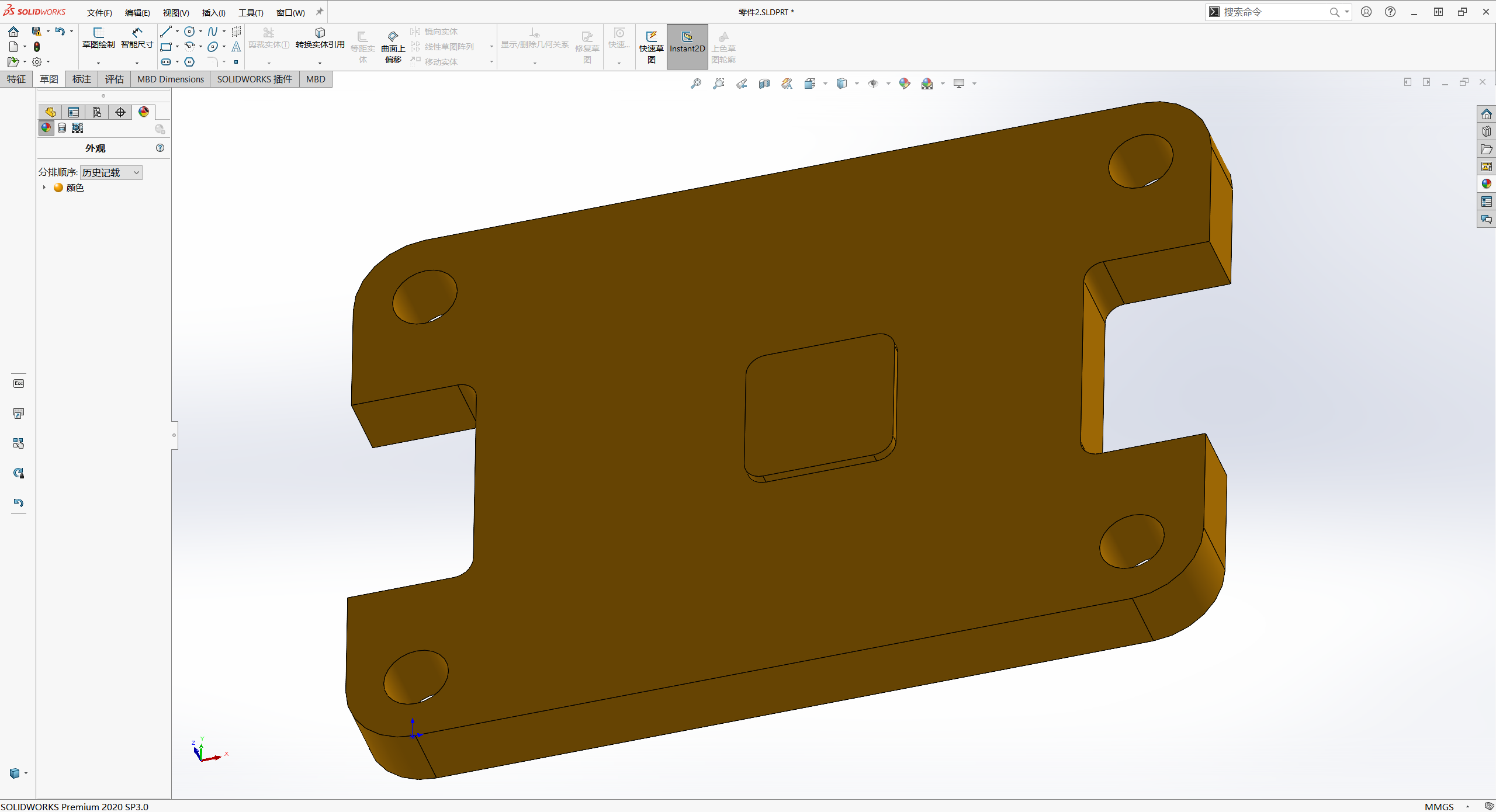1496x812 pixels.
Task: Click the 快速草图 rapid sketch tool
Action: 651,47
